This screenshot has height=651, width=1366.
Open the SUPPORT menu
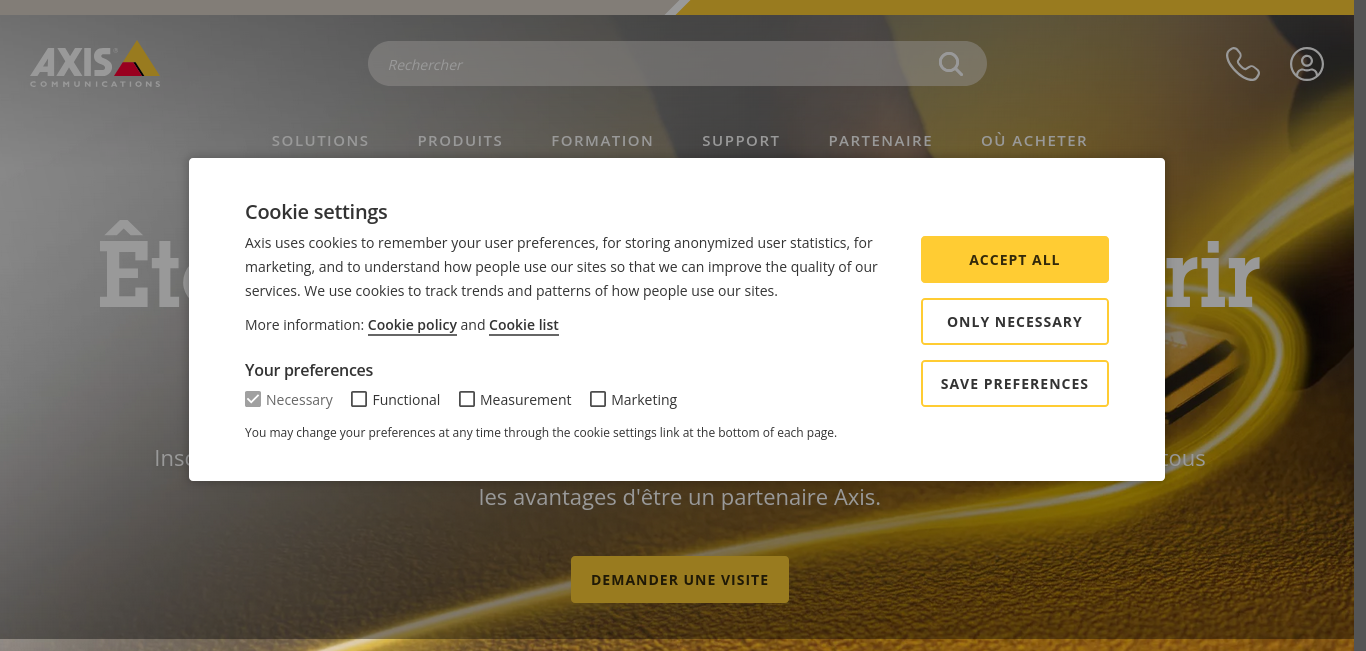point(741,141)
